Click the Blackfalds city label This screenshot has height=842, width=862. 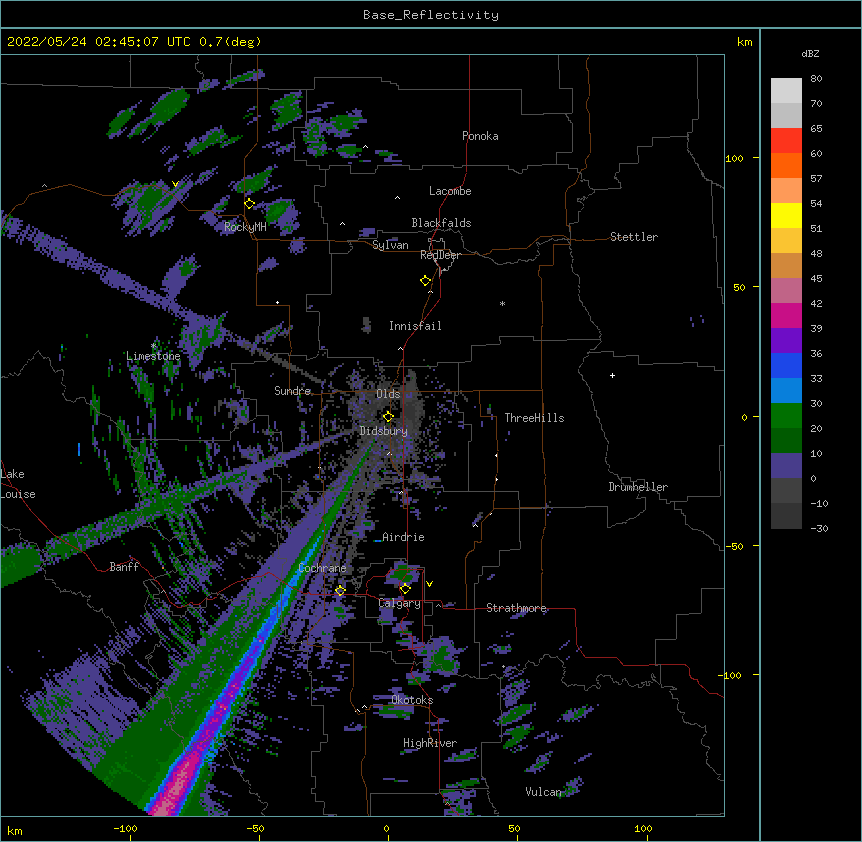coord(441,223)
